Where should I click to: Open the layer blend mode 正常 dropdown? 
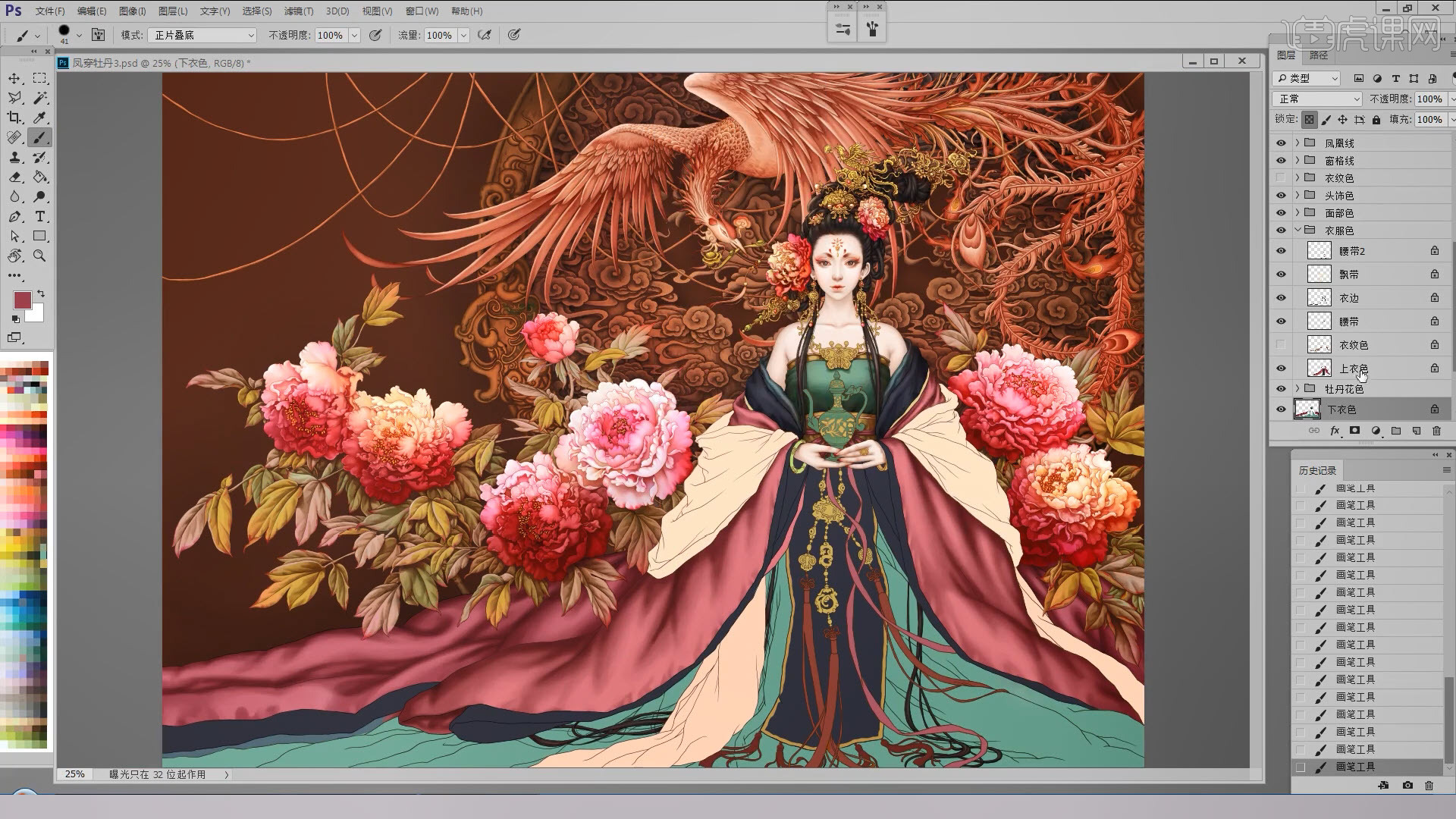(x=1318, y=99)
